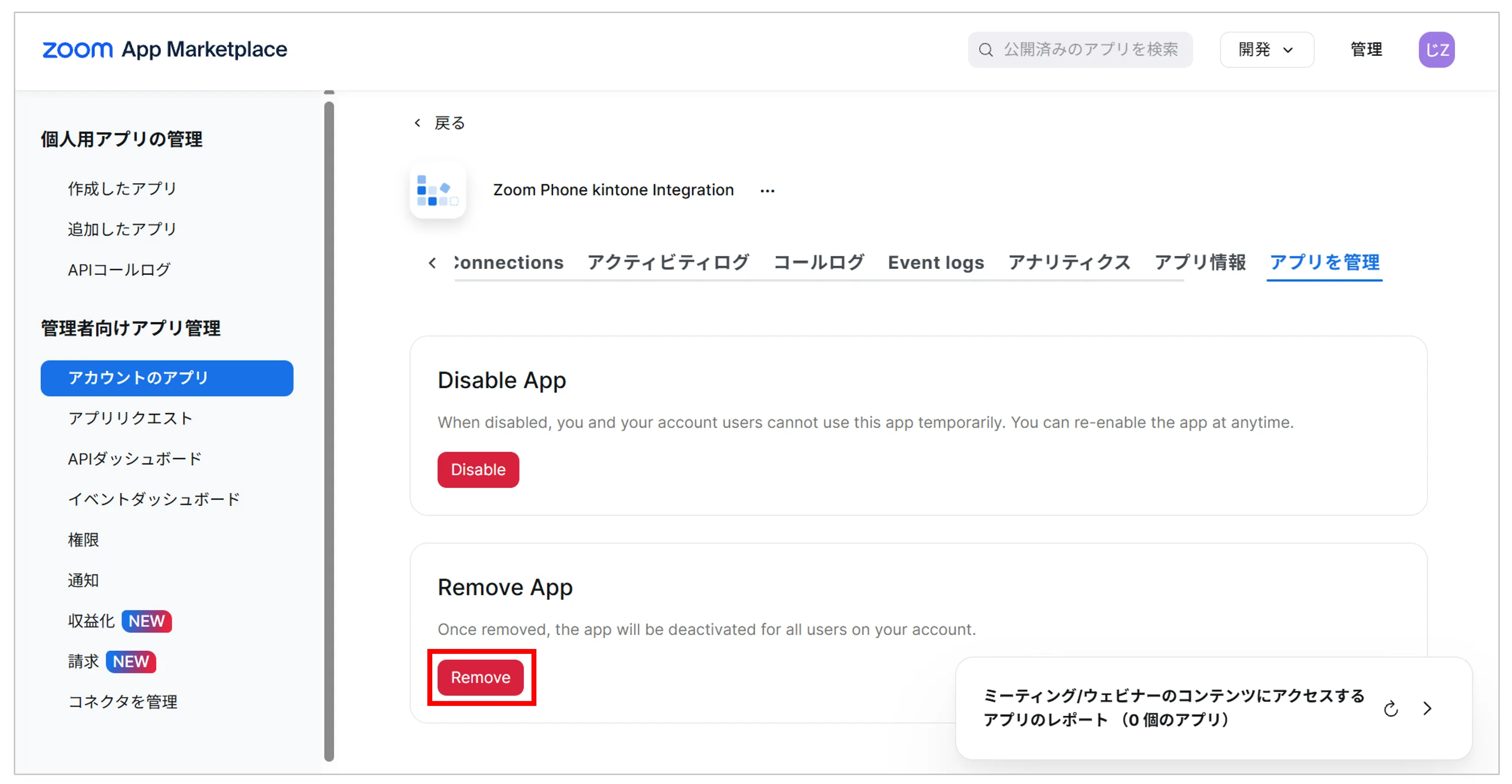
Task: Switch to the Event logs tab
Action: coord(936,262)
